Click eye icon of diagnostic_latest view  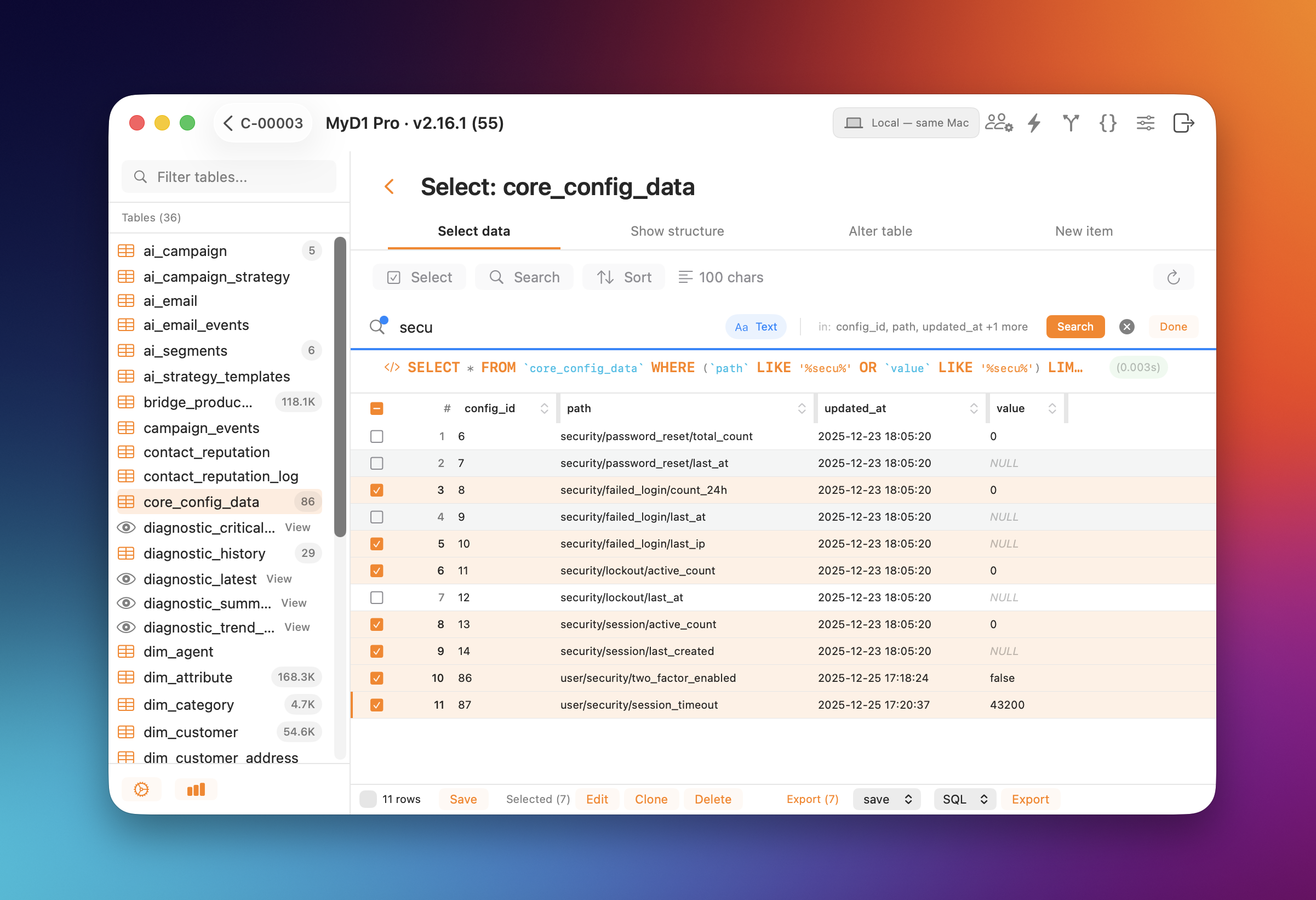[x=126, y=579]
